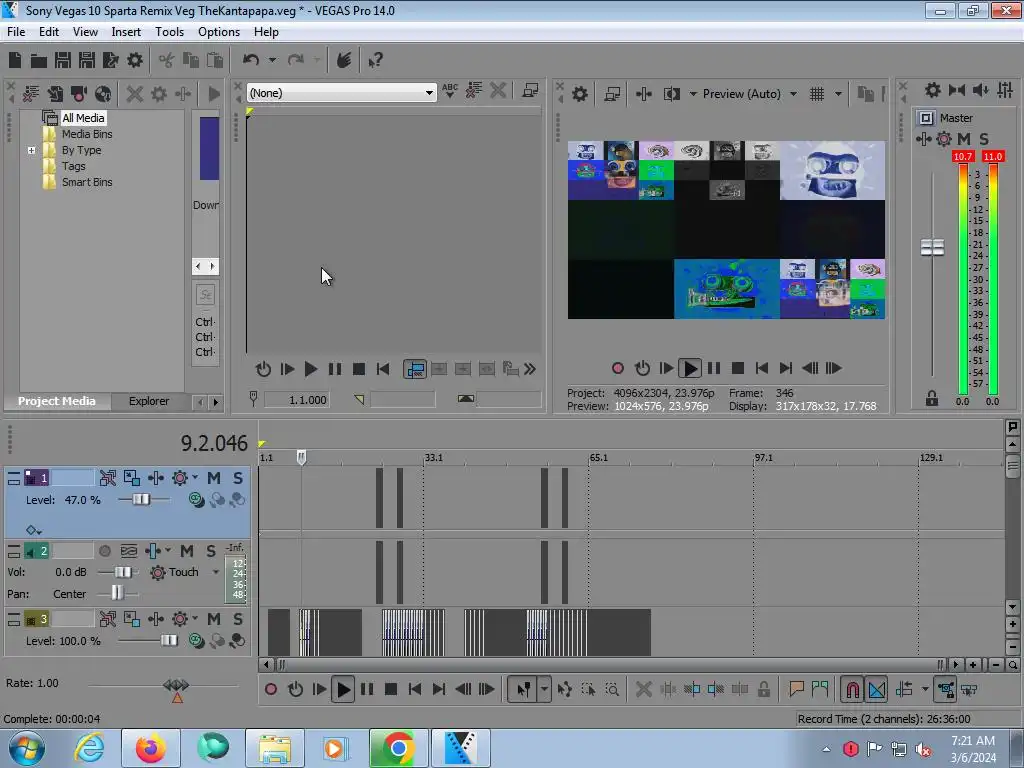Open project Properties gear in main toolbar
1024x768 pixels.
(x=135, y=60)
